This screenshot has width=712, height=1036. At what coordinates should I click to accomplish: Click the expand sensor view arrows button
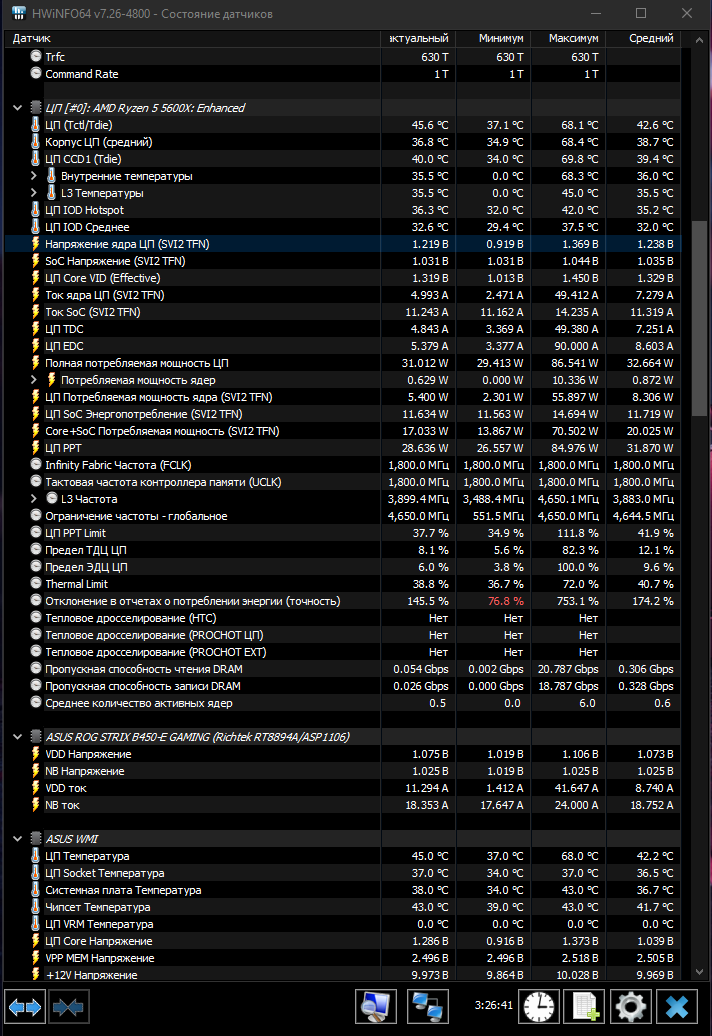24,1007
